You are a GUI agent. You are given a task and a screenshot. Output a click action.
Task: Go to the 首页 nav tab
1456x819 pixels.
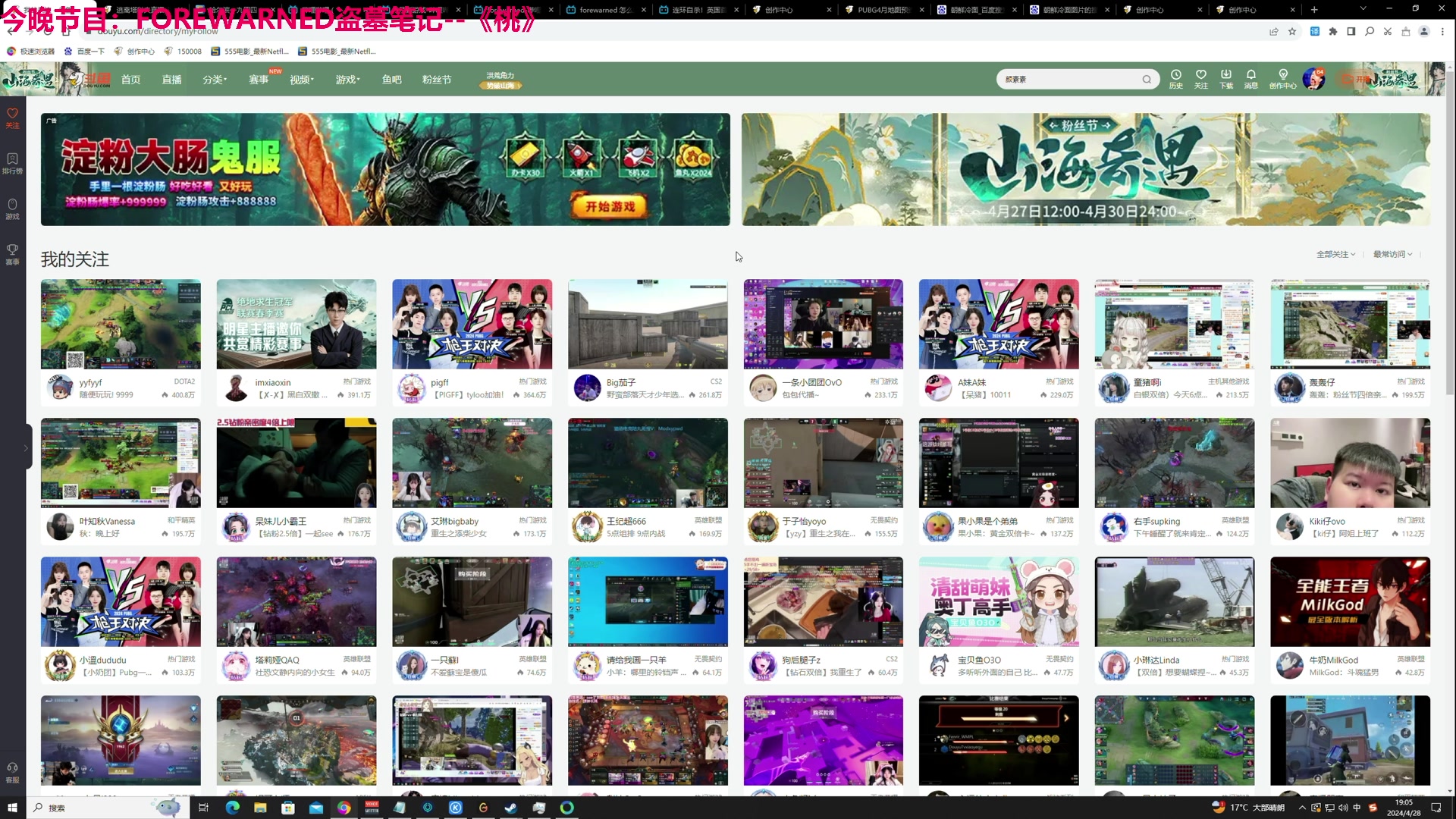pyautogui.click(x=130, y=80)
